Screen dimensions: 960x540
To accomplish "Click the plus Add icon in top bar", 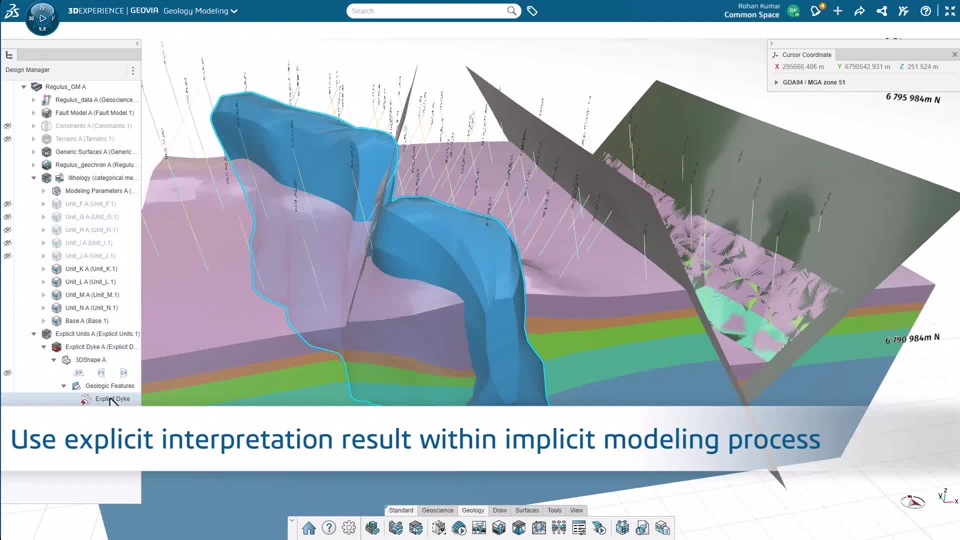I will pyautogui.click(x=837, y=11).
